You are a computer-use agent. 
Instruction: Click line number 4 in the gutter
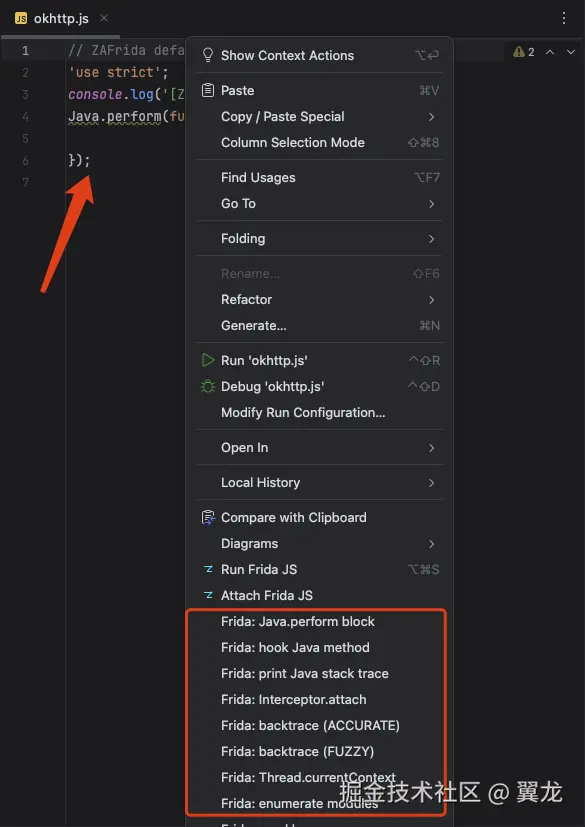click(25, 116)
